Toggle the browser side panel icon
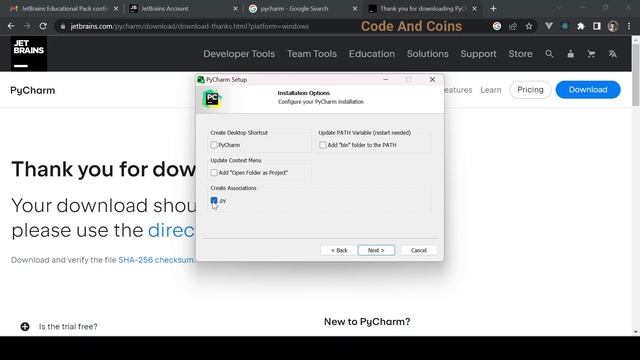 pyautogui.click(x=596, y=26)
